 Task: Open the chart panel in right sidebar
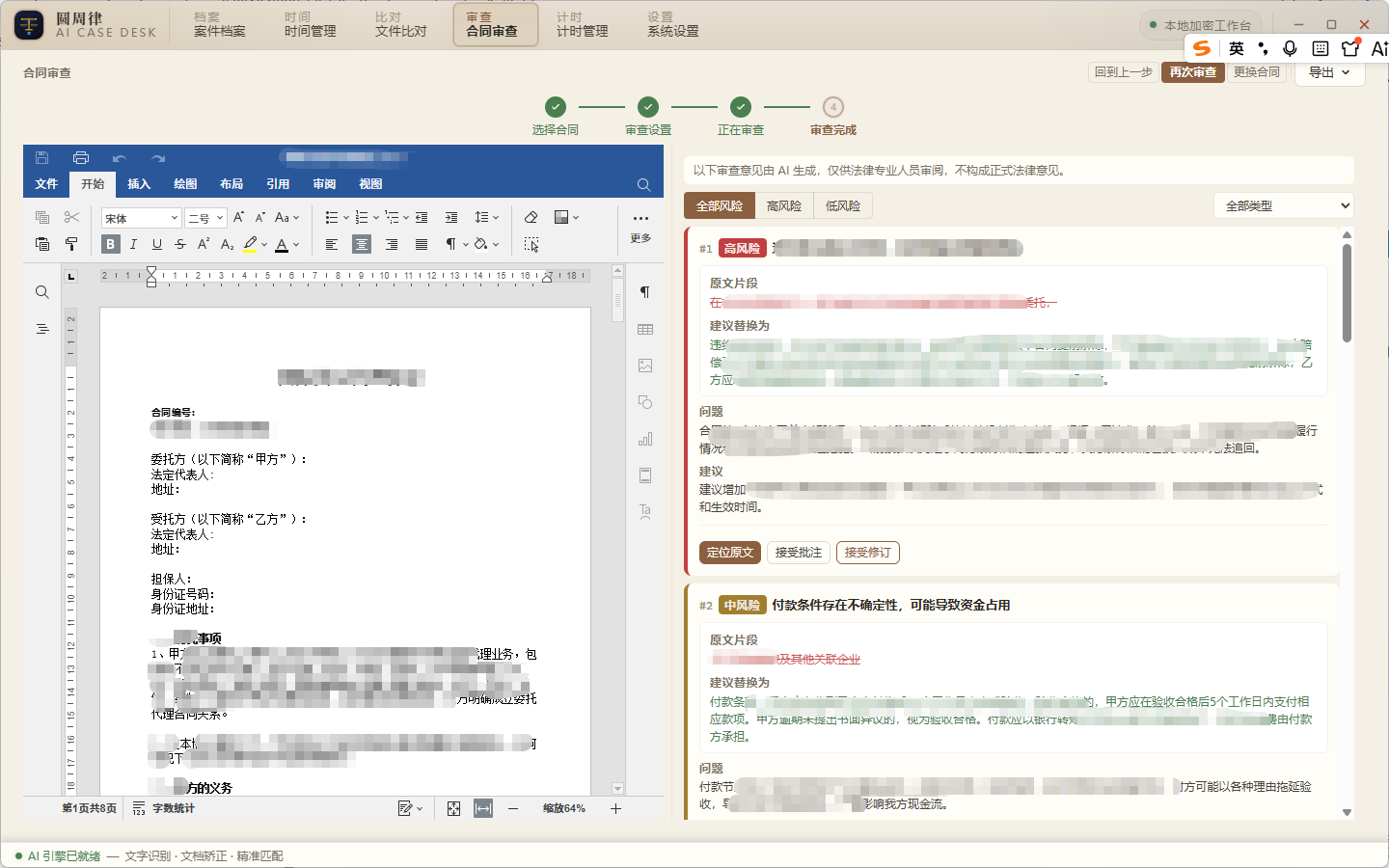645,439
